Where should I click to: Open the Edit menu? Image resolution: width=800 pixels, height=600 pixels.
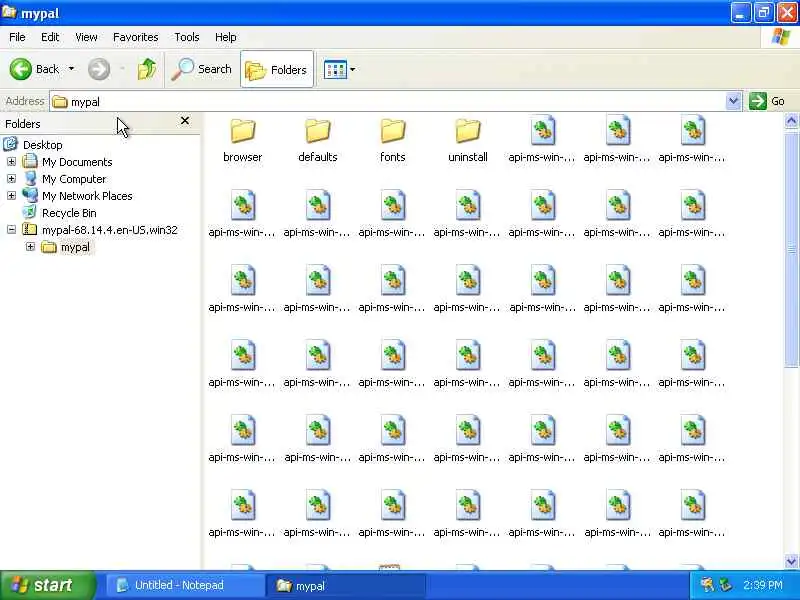click(x=50, y=37)
